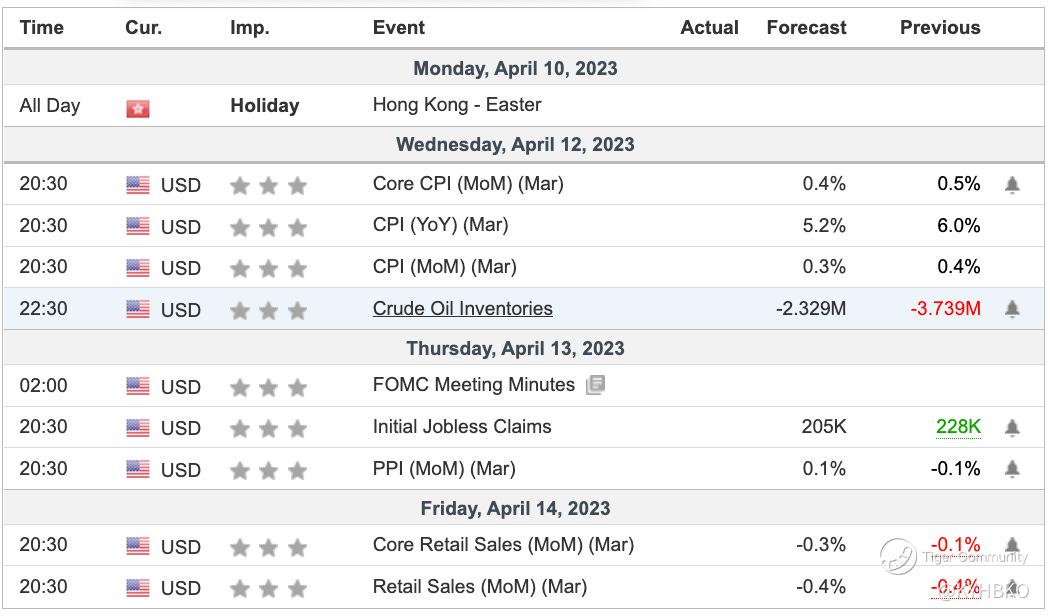Click the bell icon for Initial Jobless Claims
1050x616 pixels.
pos(1012,428)
